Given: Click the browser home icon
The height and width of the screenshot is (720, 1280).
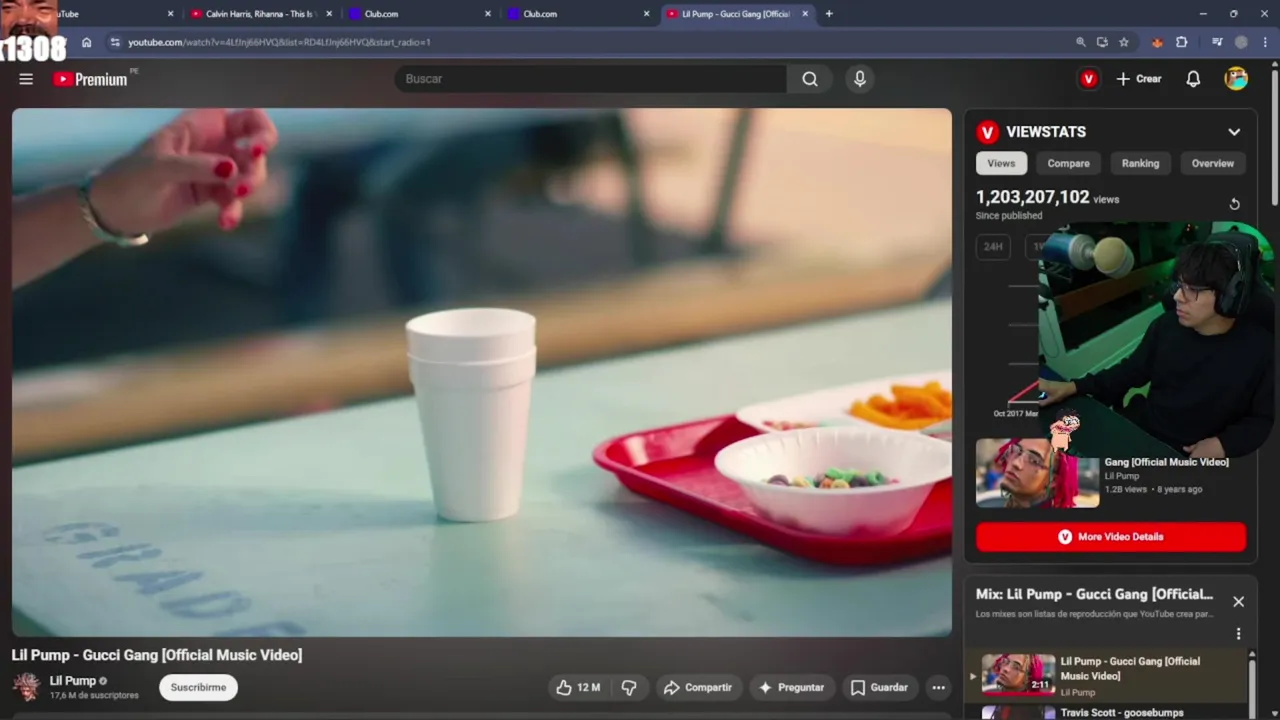Looking at the screenshot, I should [87, 42].
